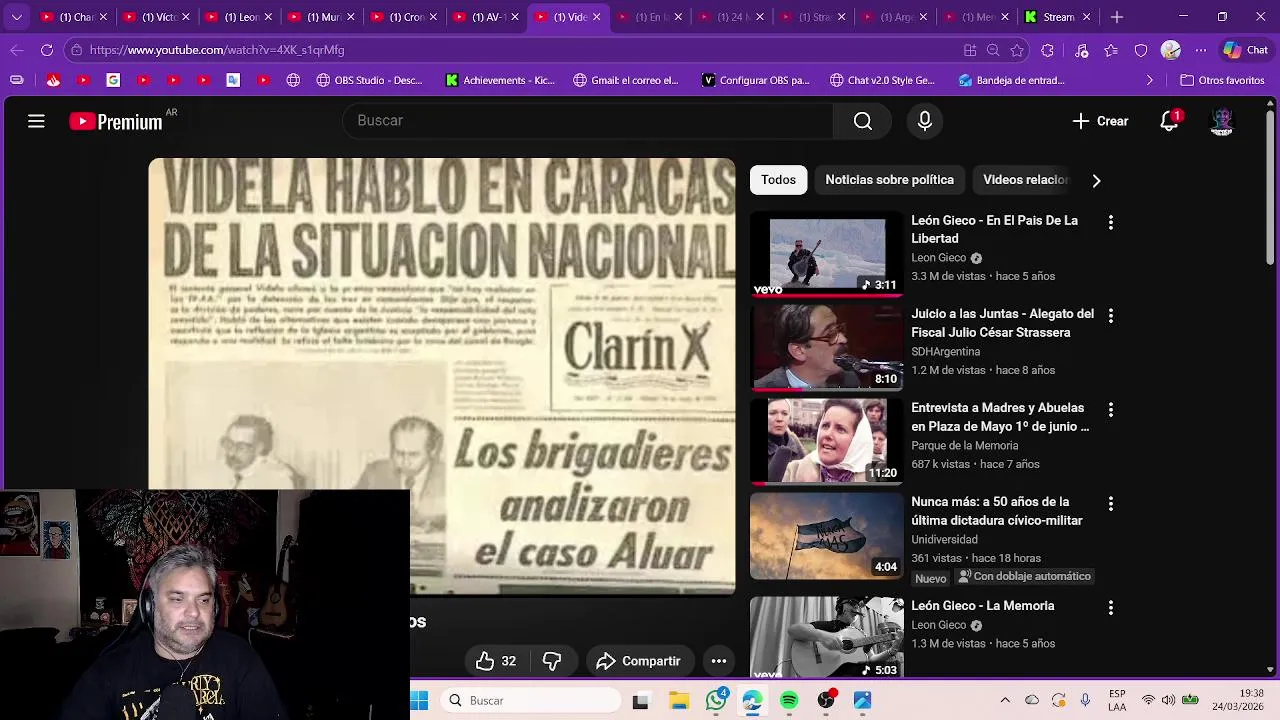Go back with browser back arrow
1280x720 pixels.
pos(17,50)
